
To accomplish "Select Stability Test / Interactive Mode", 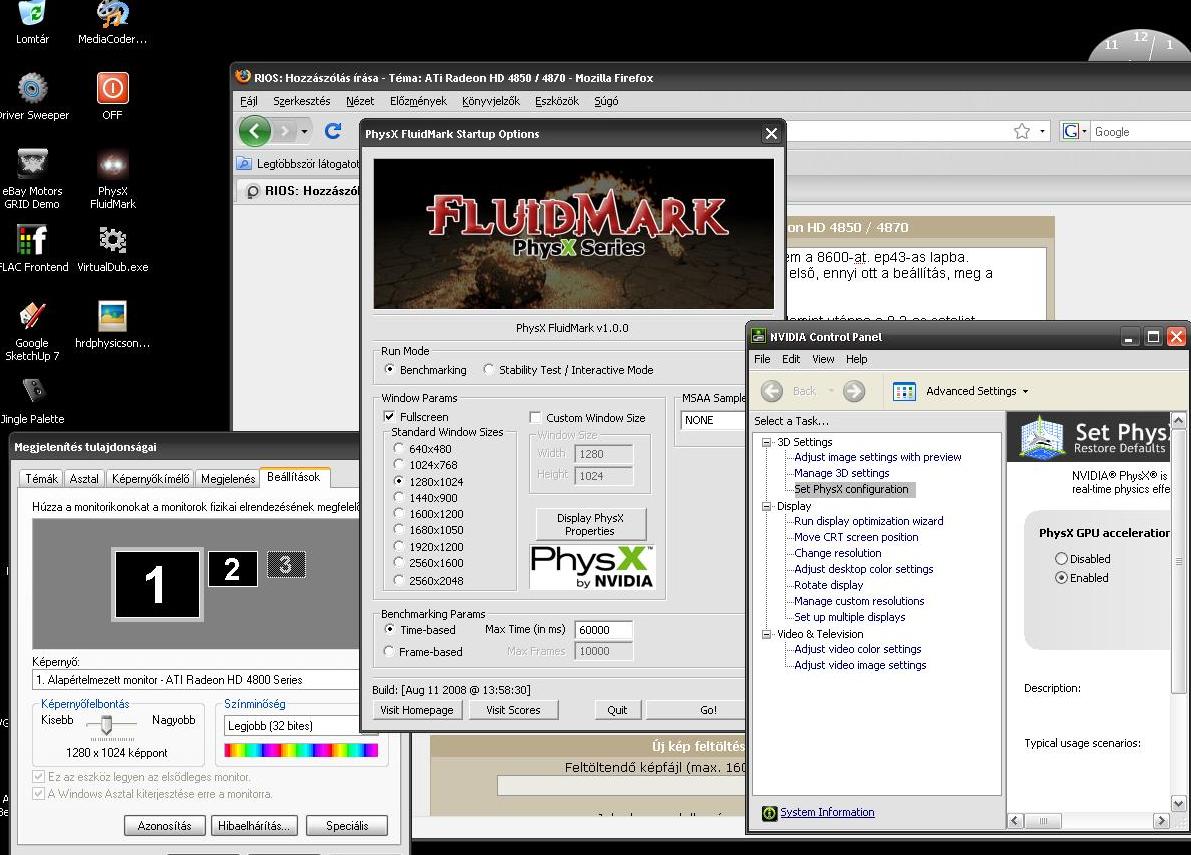I will pos(488,370).
